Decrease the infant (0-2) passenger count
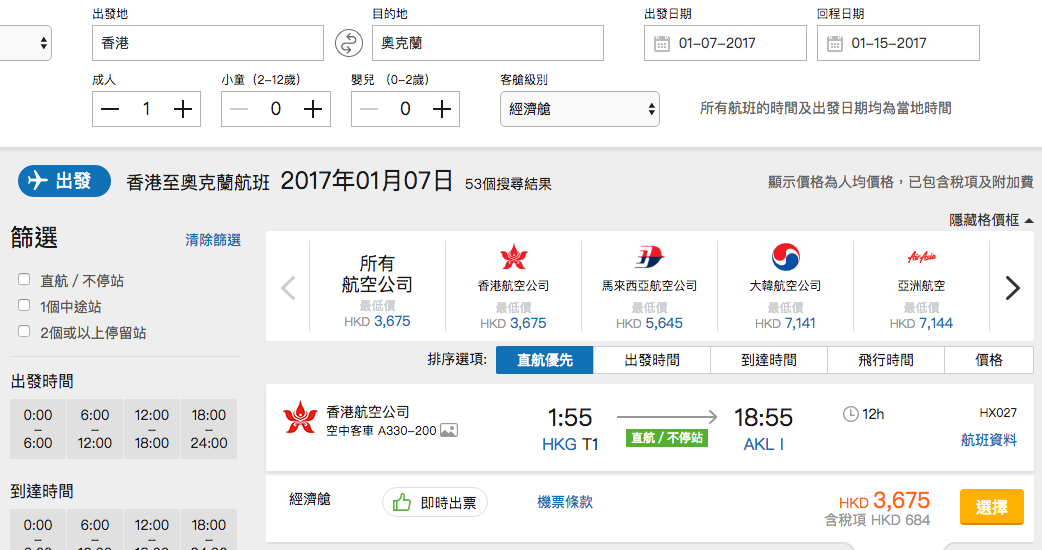This screenshot has width=1042, height=550. point(369,109)
